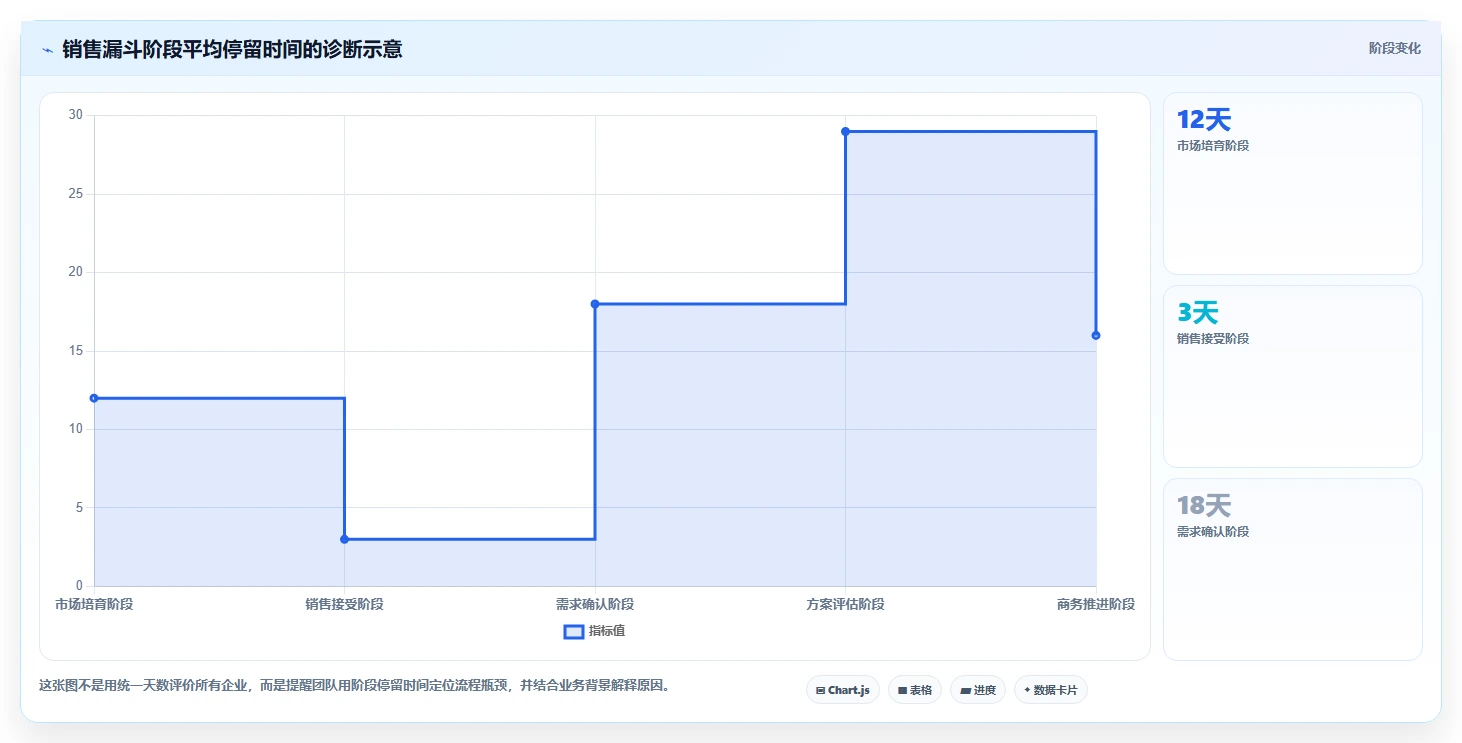Click the footnote text beginning 这张图不是用统一天数
1462x743 pixels.
(x=354, y=686)
